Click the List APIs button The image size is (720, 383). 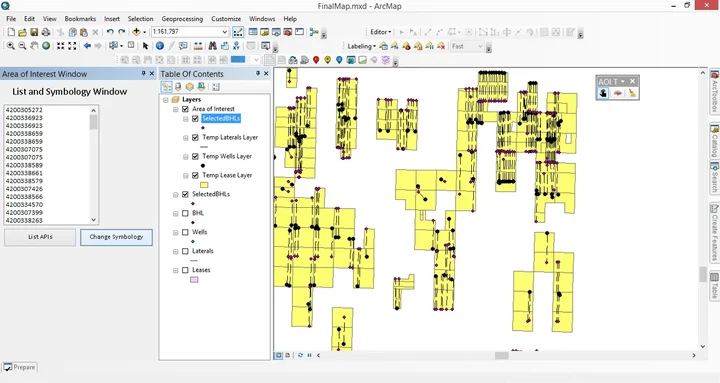[40, 237]
